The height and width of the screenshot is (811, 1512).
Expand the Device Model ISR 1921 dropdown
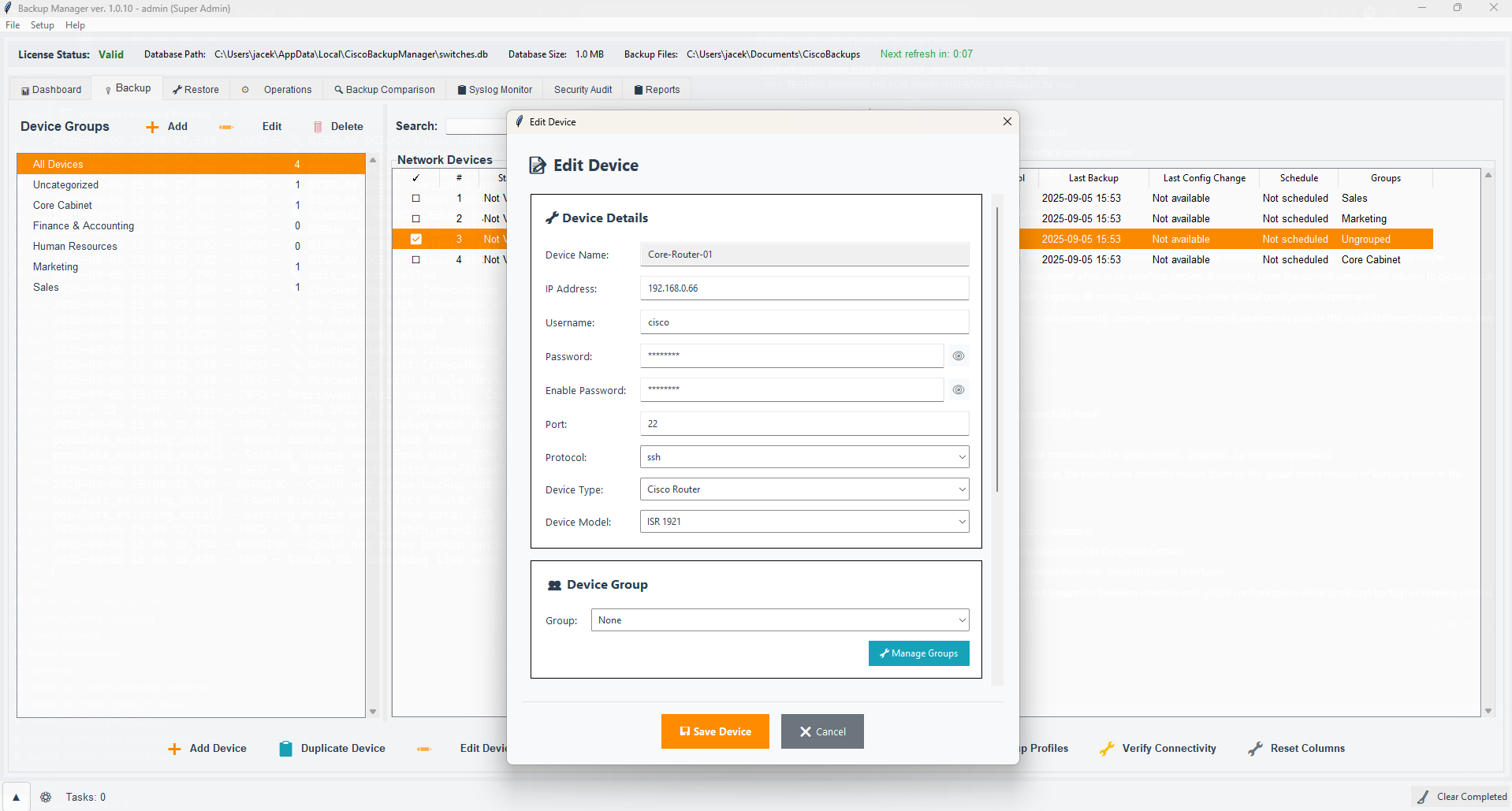(804, 522)
